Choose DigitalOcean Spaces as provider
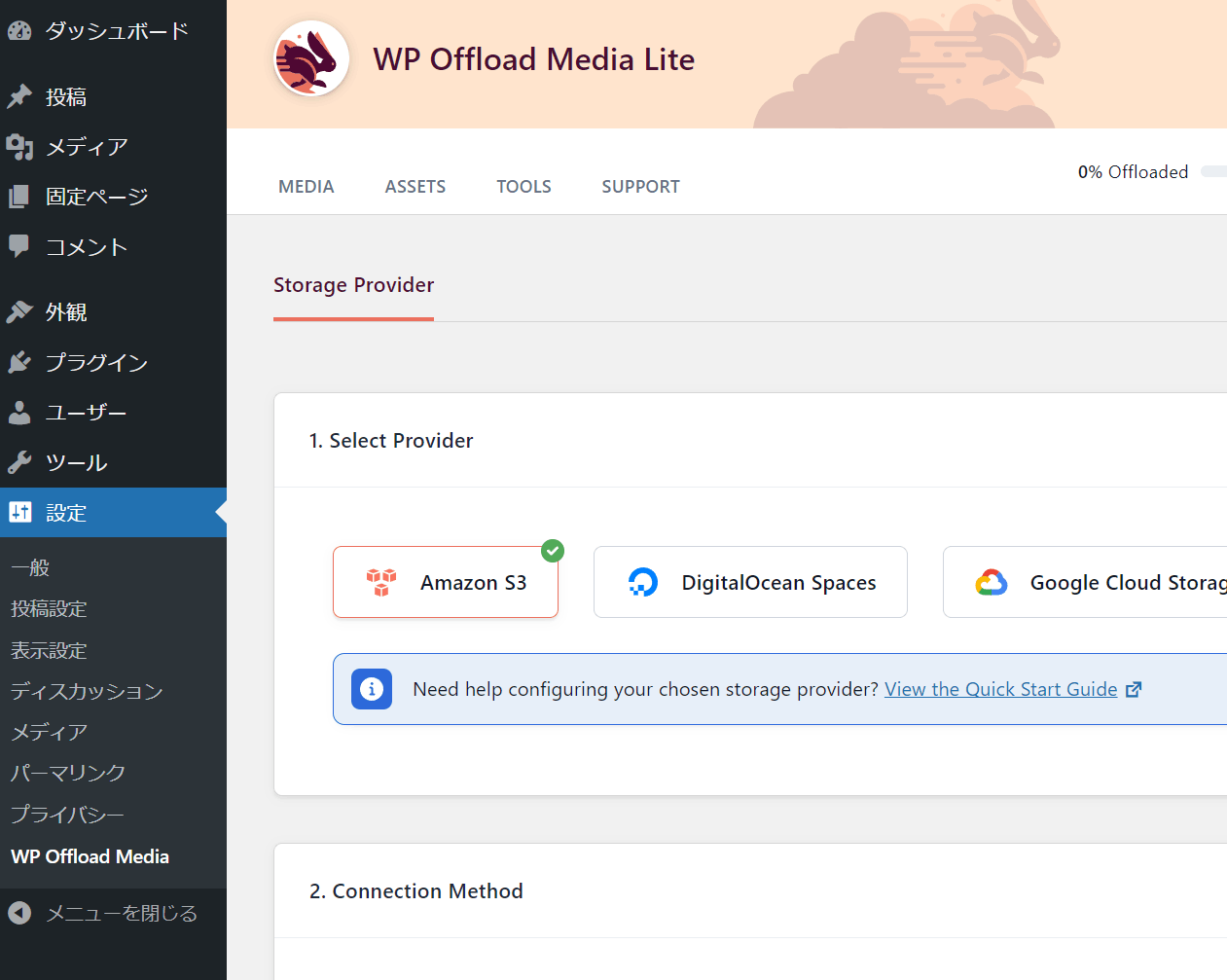The image size is (1227, 980). coord(750,582)
